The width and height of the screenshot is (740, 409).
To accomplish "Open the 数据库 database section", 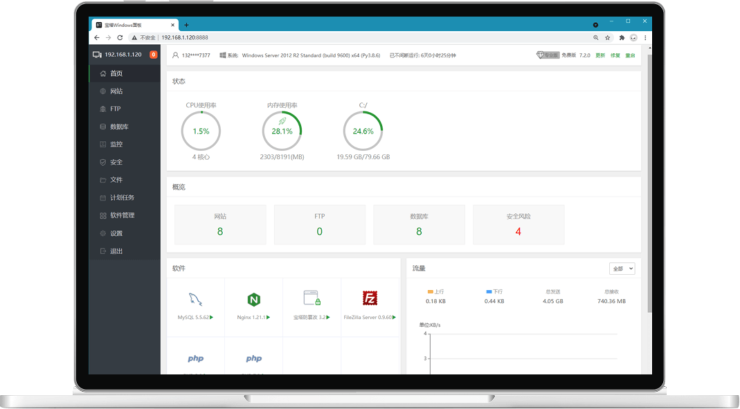I will 125,126.
